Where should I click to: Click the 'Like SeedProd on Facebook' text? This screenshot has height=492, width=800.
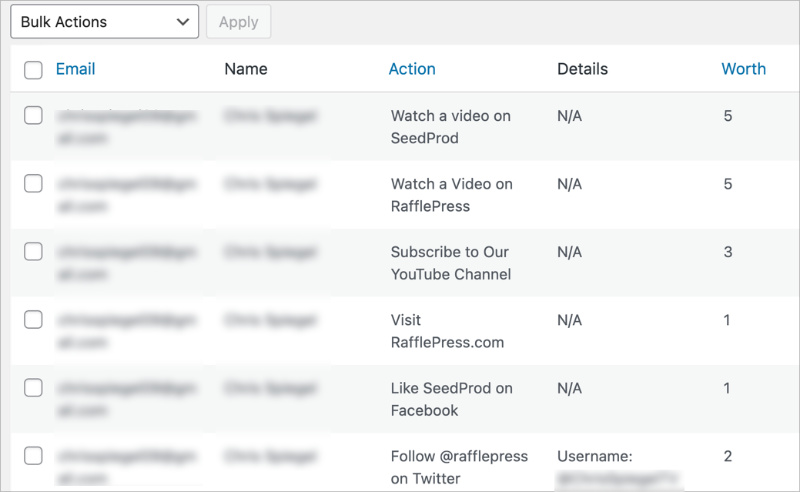[452, 400]
